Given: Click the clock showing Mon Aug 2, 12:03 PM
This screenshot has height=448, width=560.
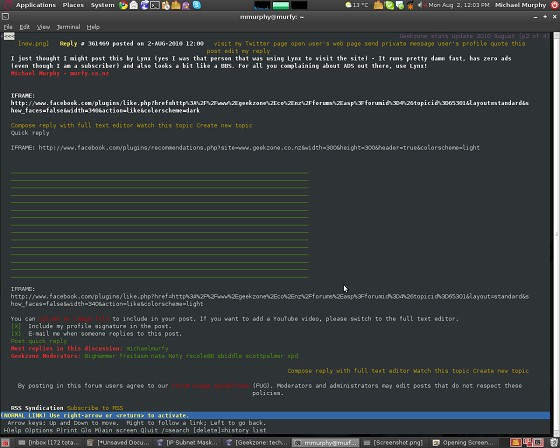Looking at the screenshot, I should pyautogui.click(x=459, y=5).
